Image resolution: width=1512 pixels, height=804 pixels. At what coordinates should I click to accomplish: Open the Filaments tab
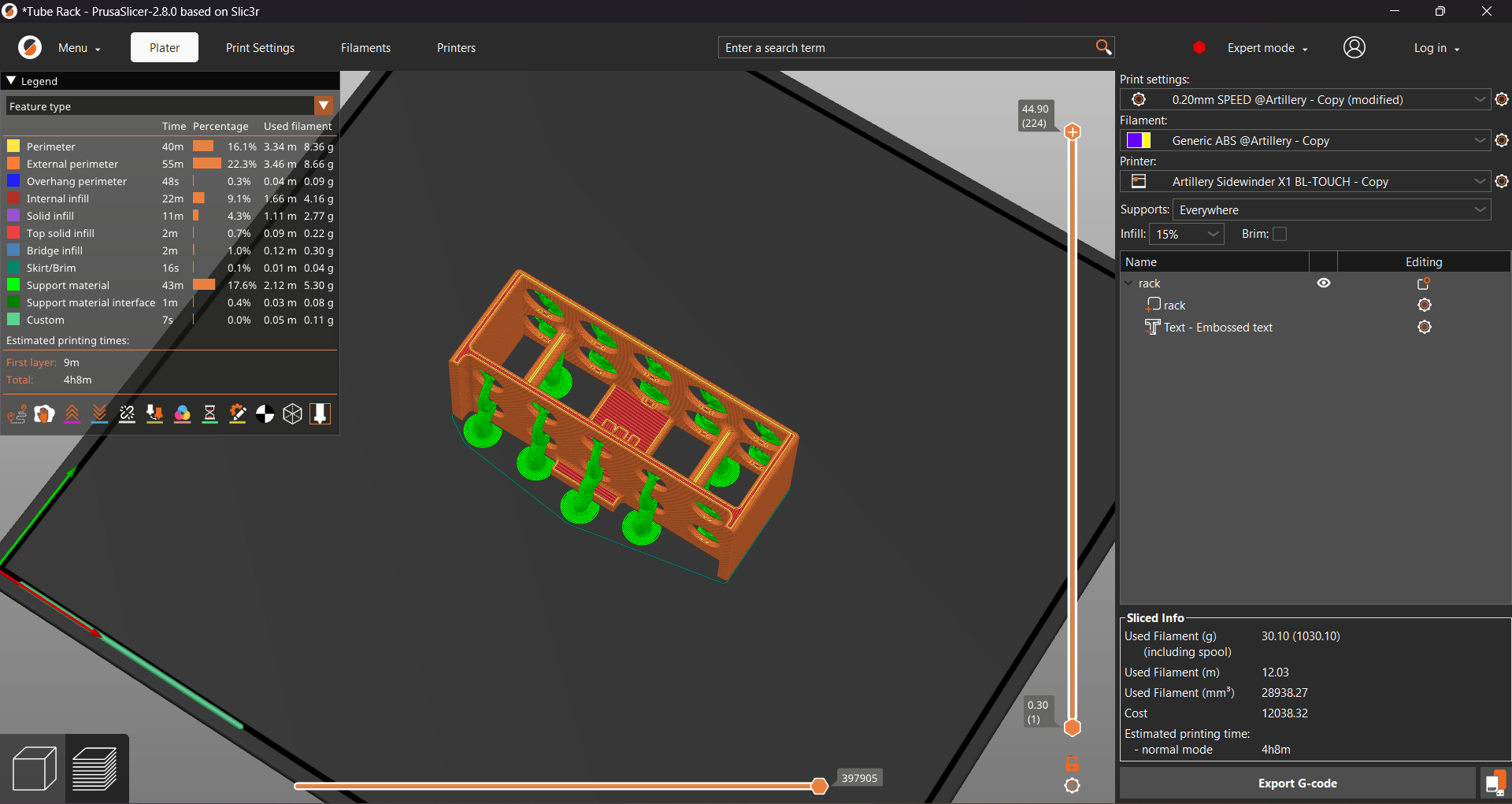[x=365, y=47]
